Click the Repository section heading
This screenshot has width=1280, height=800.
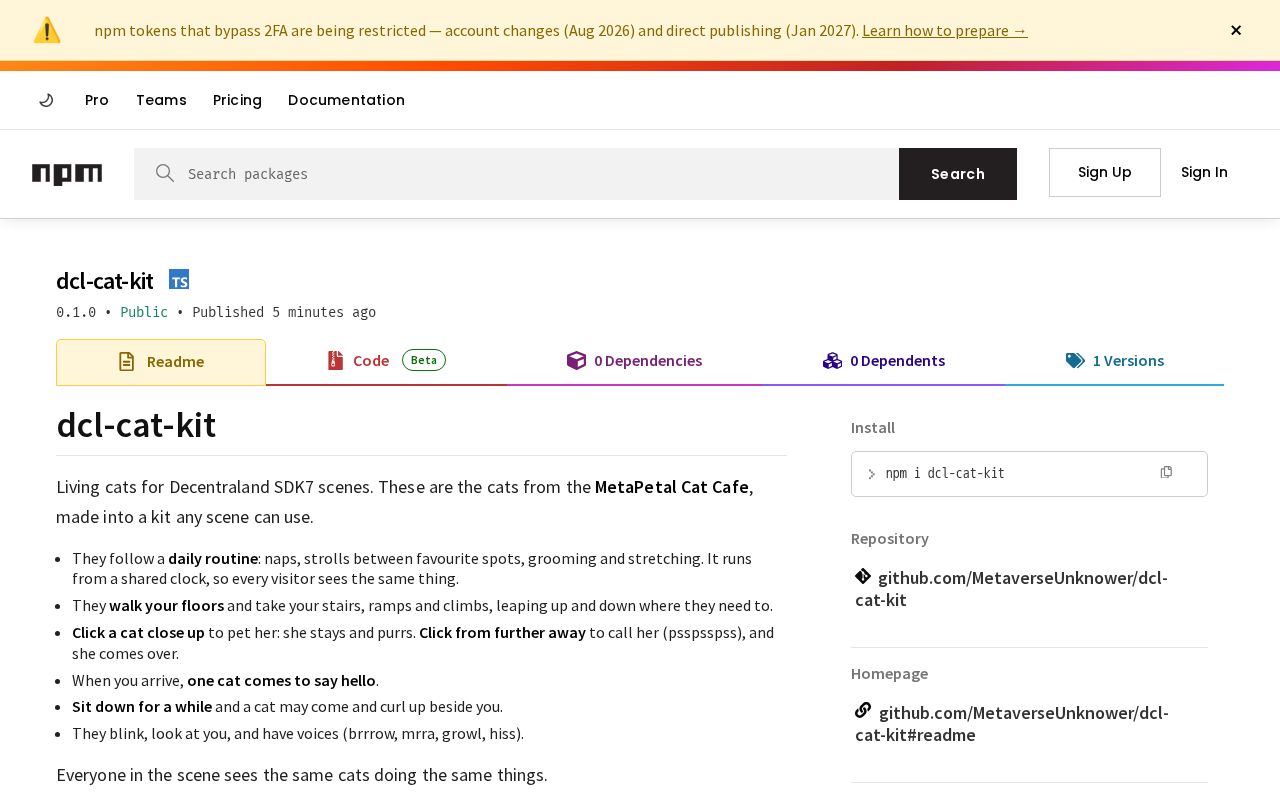890,539
